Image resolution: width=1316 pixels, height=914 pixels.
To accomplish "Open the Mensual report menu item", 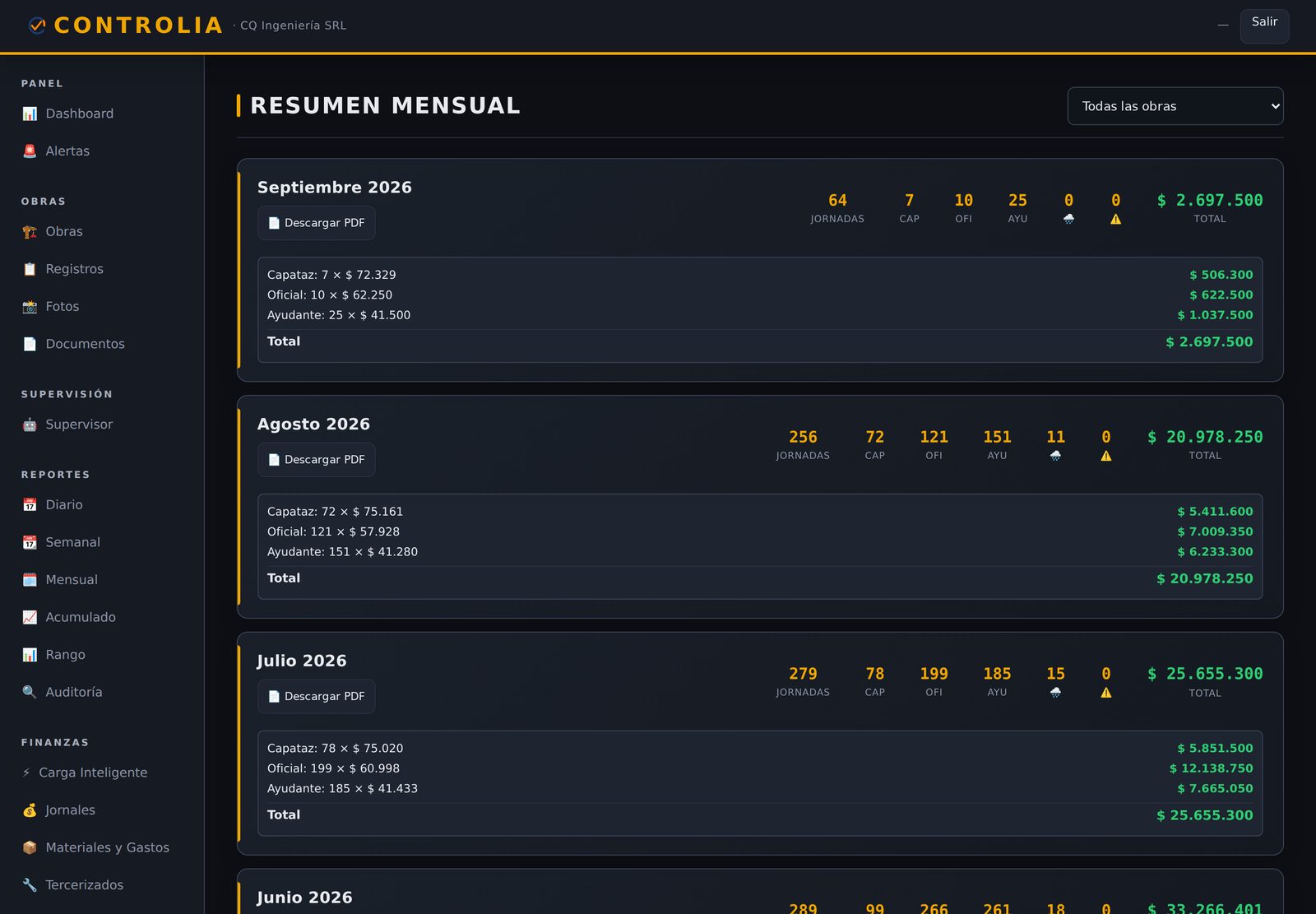I will [x=102, y=580].
